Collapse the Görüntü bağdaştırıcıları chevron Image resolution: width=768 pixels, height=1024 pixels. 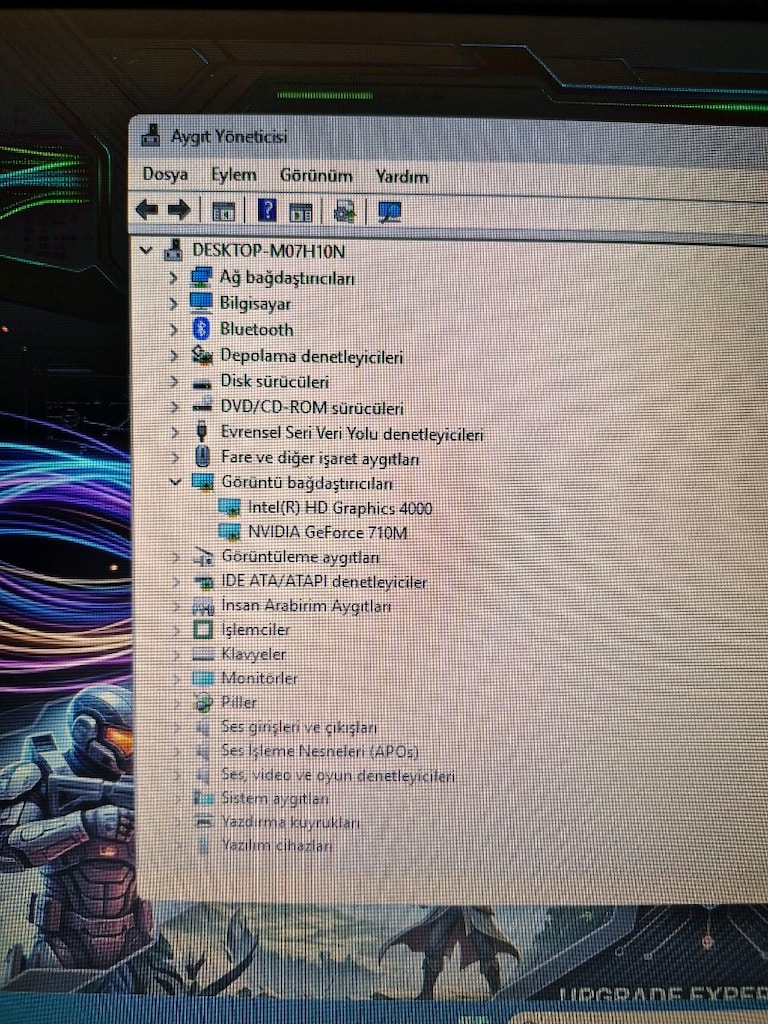click(175, 482)
